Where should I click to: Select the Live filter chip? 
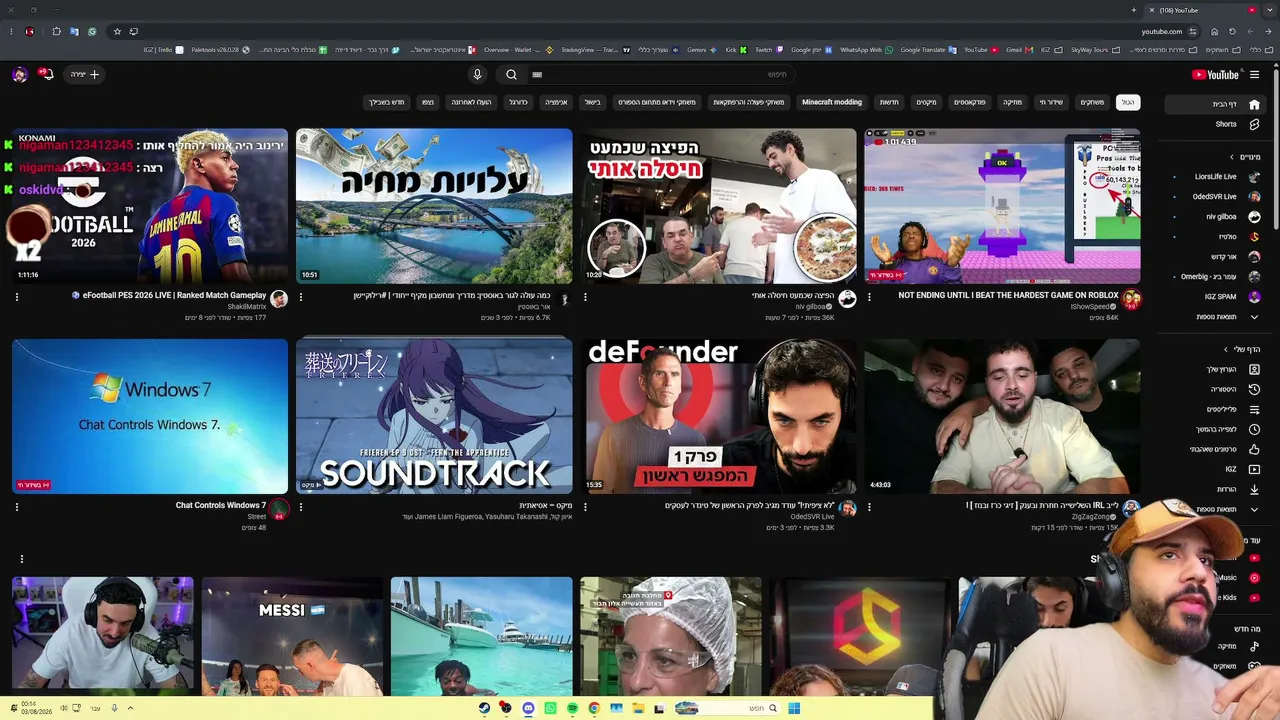1051,102
